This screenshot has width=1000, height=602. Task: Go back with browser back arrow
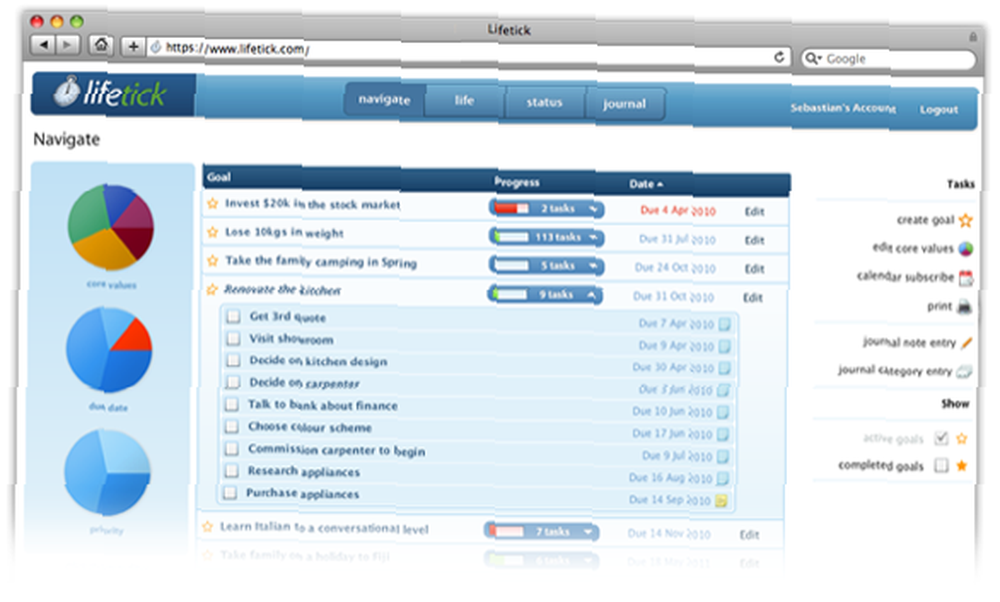coord(43,45)
